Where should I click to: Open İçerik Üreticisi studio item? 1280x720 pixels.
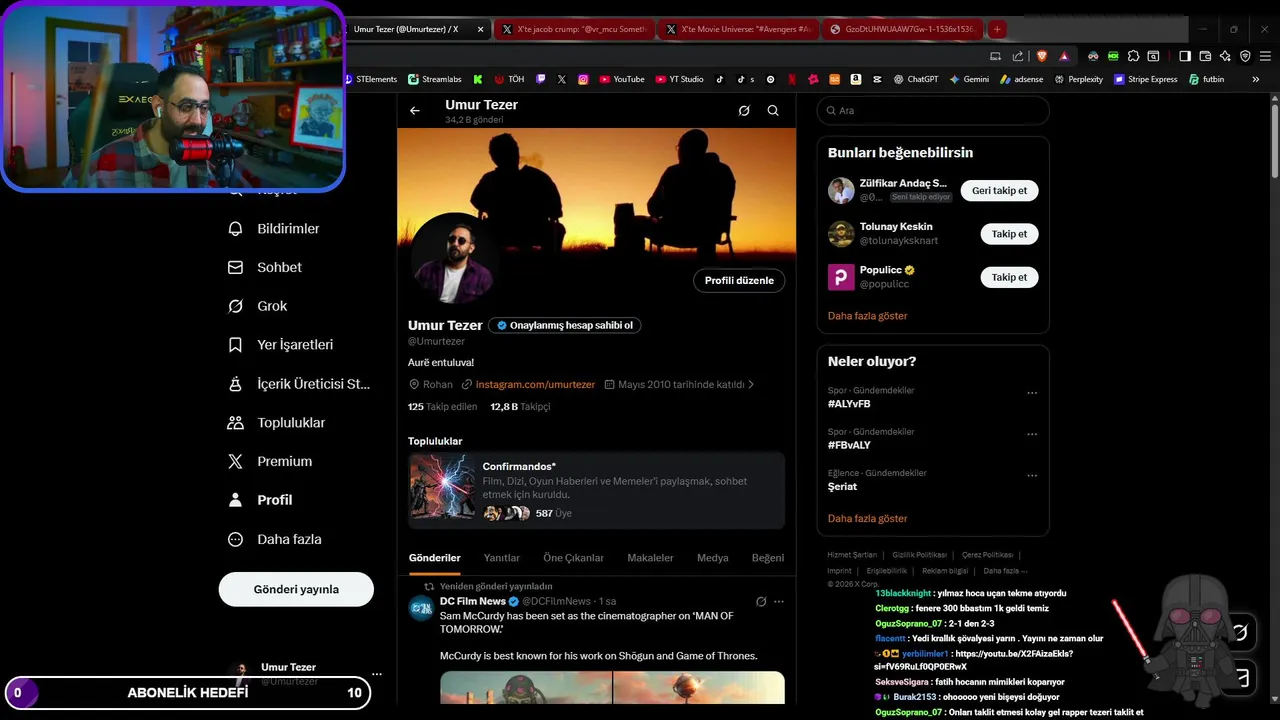point(299,384)
